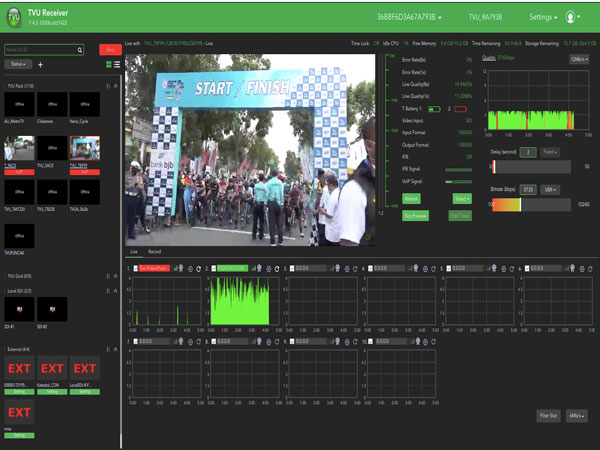Click the sort icon beside Local SDI
Image resolution: width=600 pixels, height=450 pixels.
[108, 291]
